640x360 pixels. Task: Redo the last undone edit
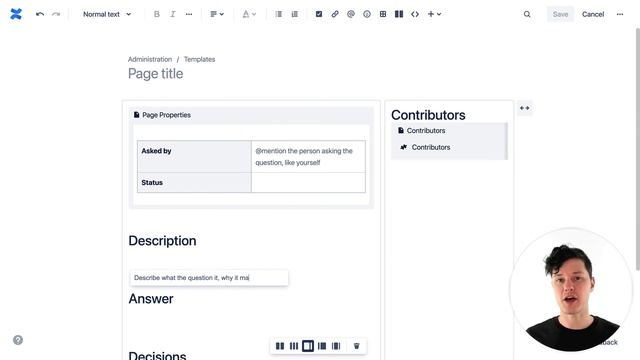[56, 14]
